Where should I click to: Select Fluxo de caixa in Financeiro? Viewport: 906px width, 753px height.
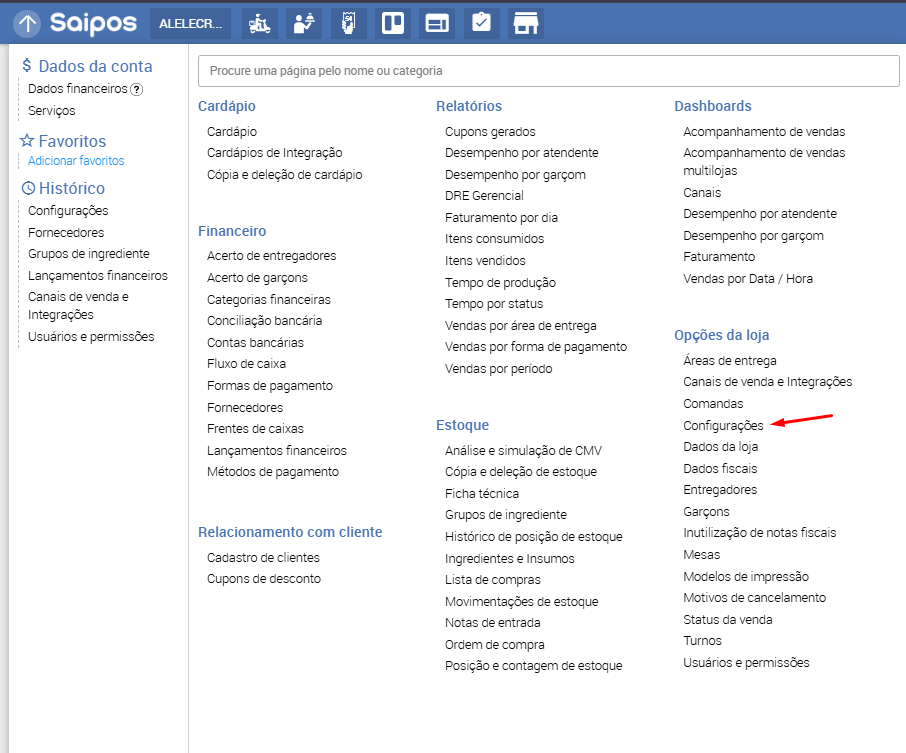click(x=246, y=364)
